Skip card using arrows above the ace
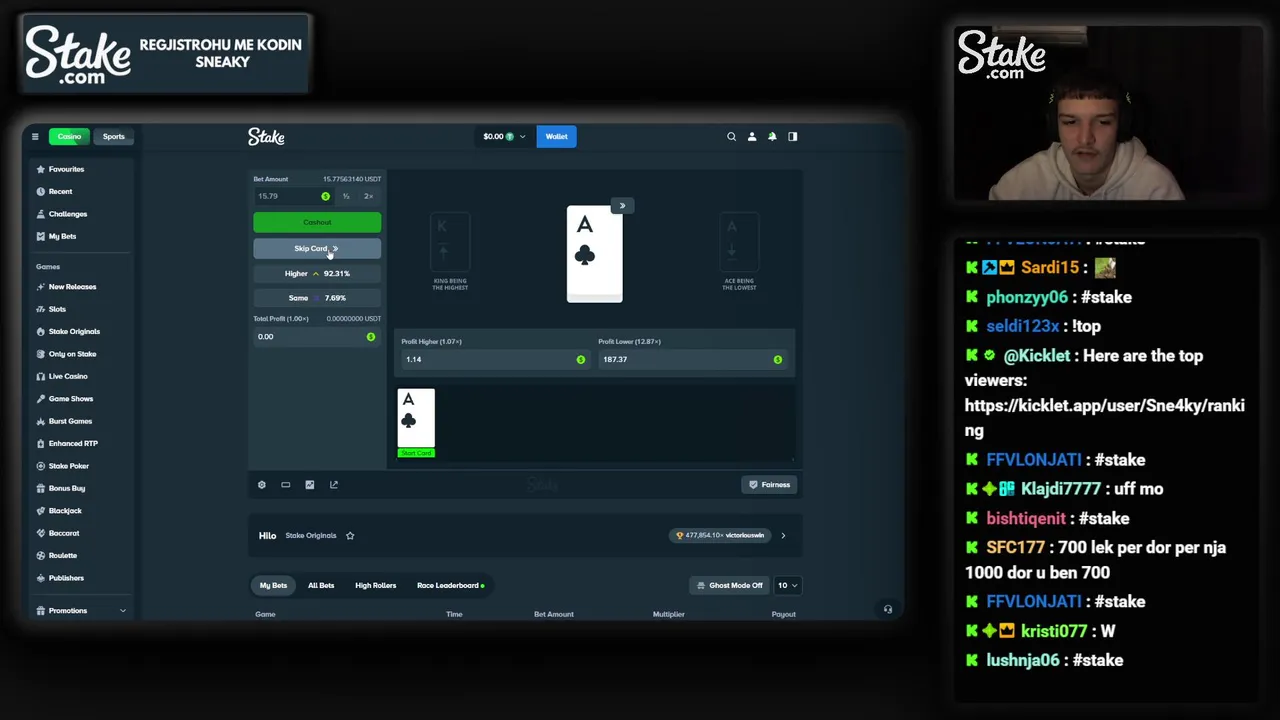Screen dimensions: 1280x720 click(x=622, y=206)
